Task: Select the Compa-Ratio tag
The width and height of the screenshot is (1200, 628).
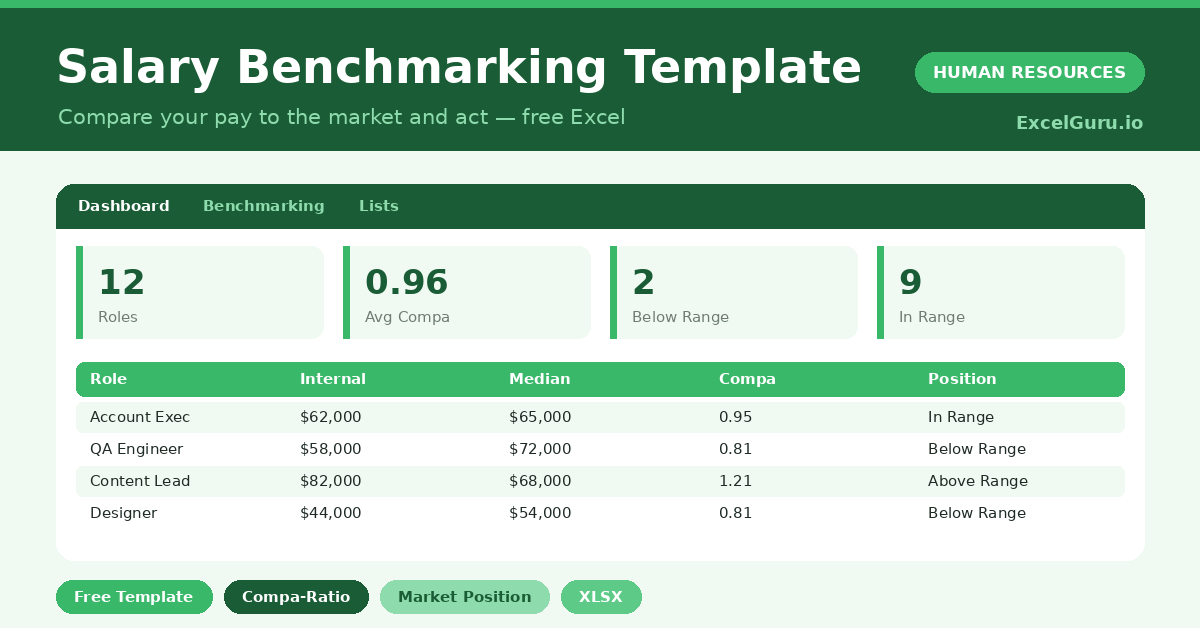Action: (296, 597)
